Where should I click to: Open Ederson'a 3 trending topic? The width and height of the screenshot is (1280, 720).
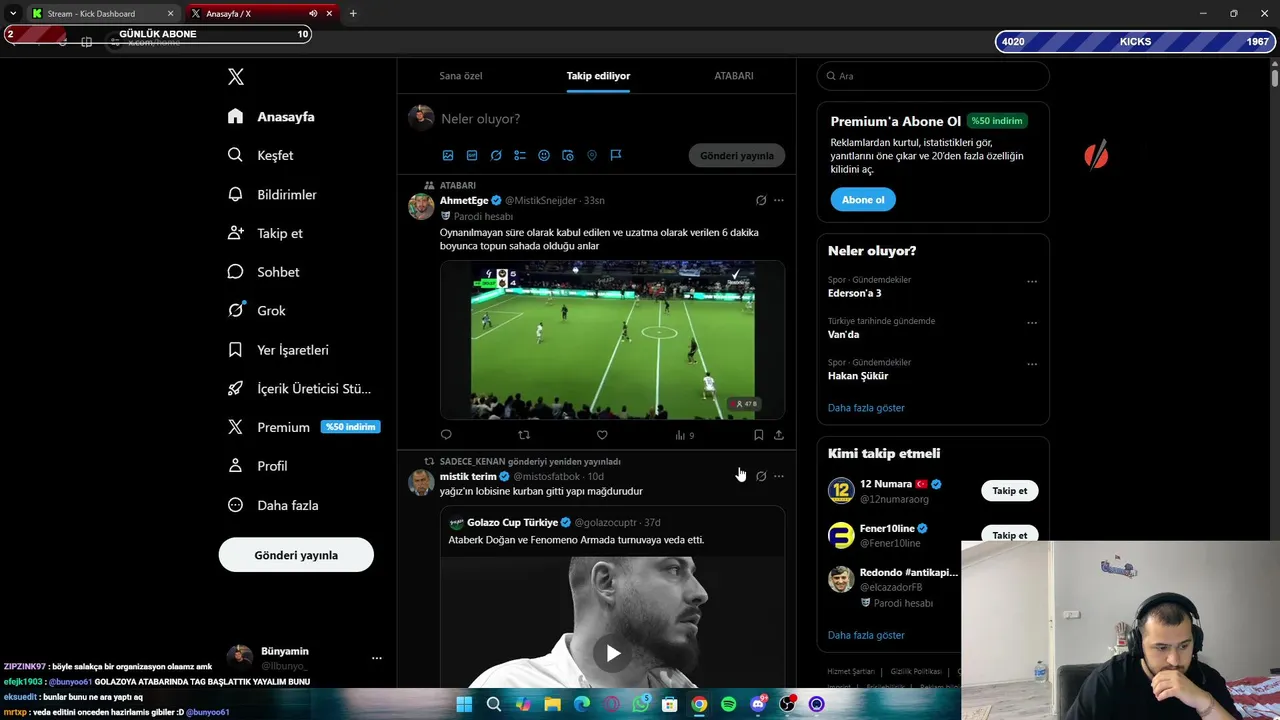(855, 293)
